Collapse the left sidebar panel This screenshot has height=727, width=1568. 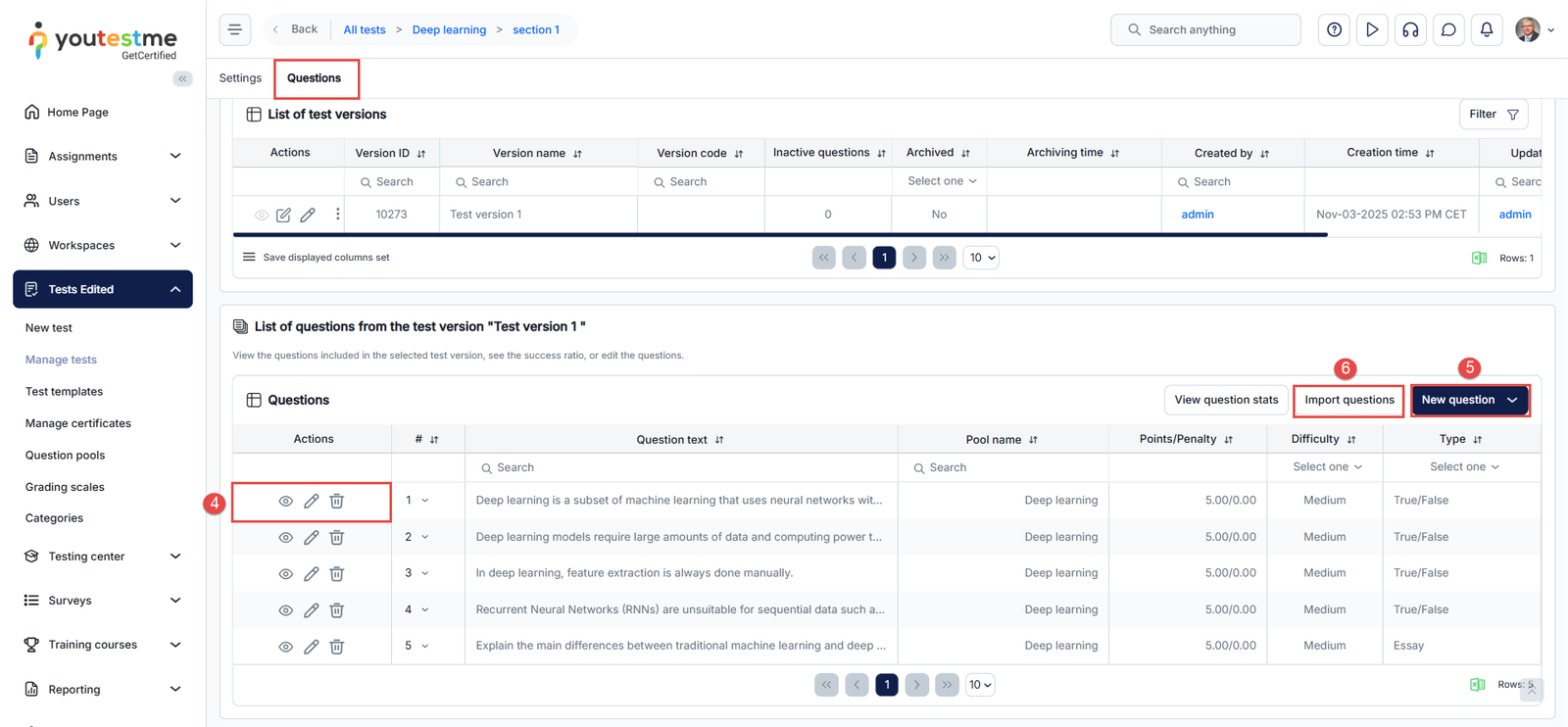(182, 78)
